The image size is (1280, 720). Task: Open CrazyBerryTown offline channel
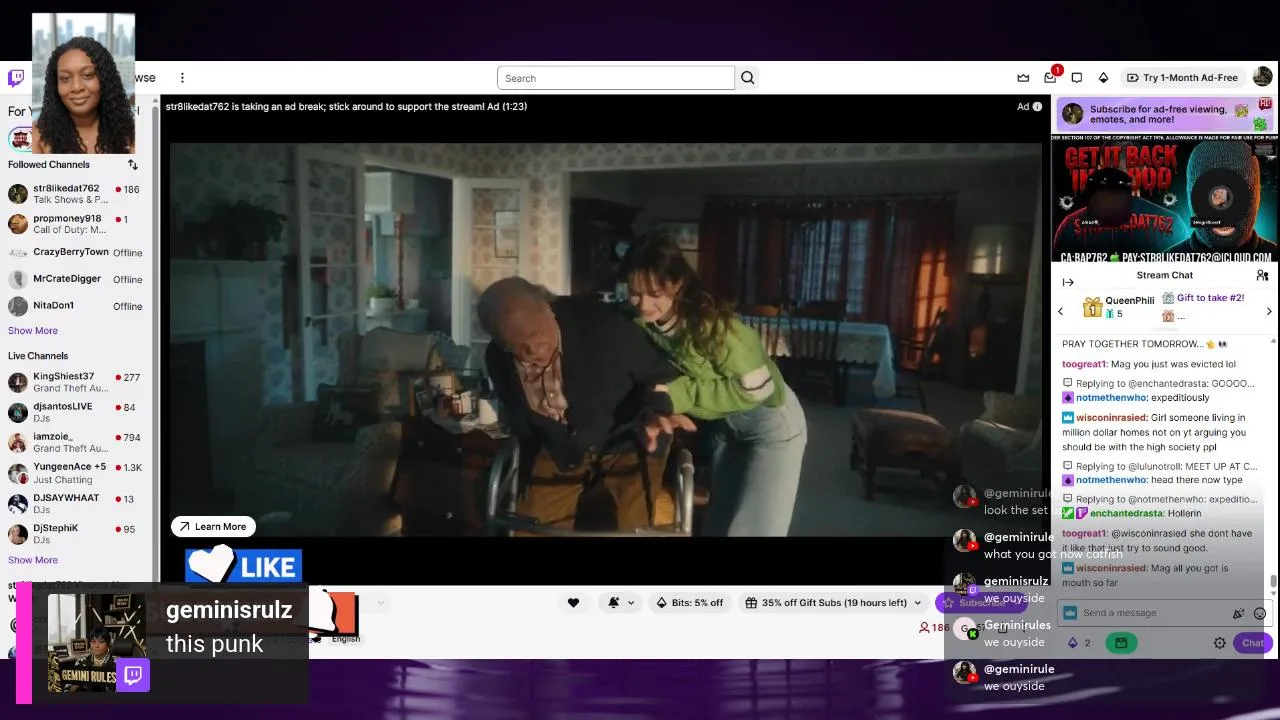pos(76,252)
